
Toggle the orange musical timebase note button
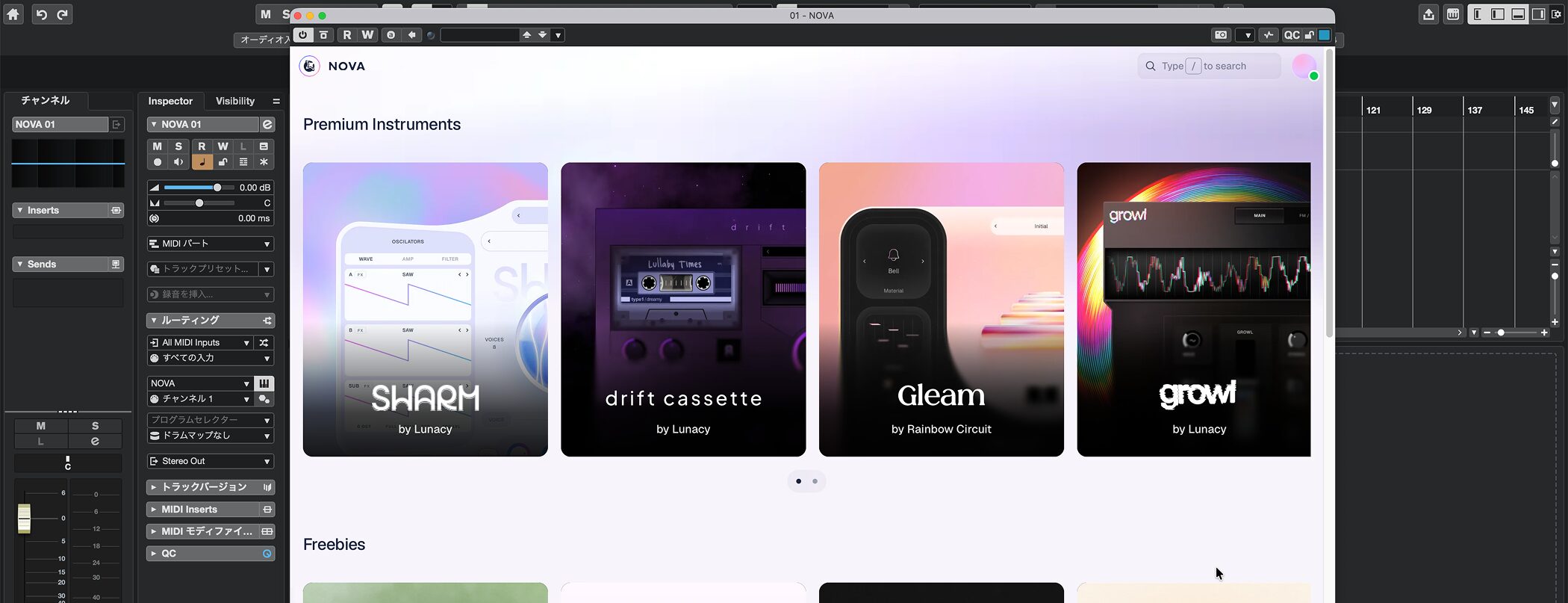click(202, 162)
